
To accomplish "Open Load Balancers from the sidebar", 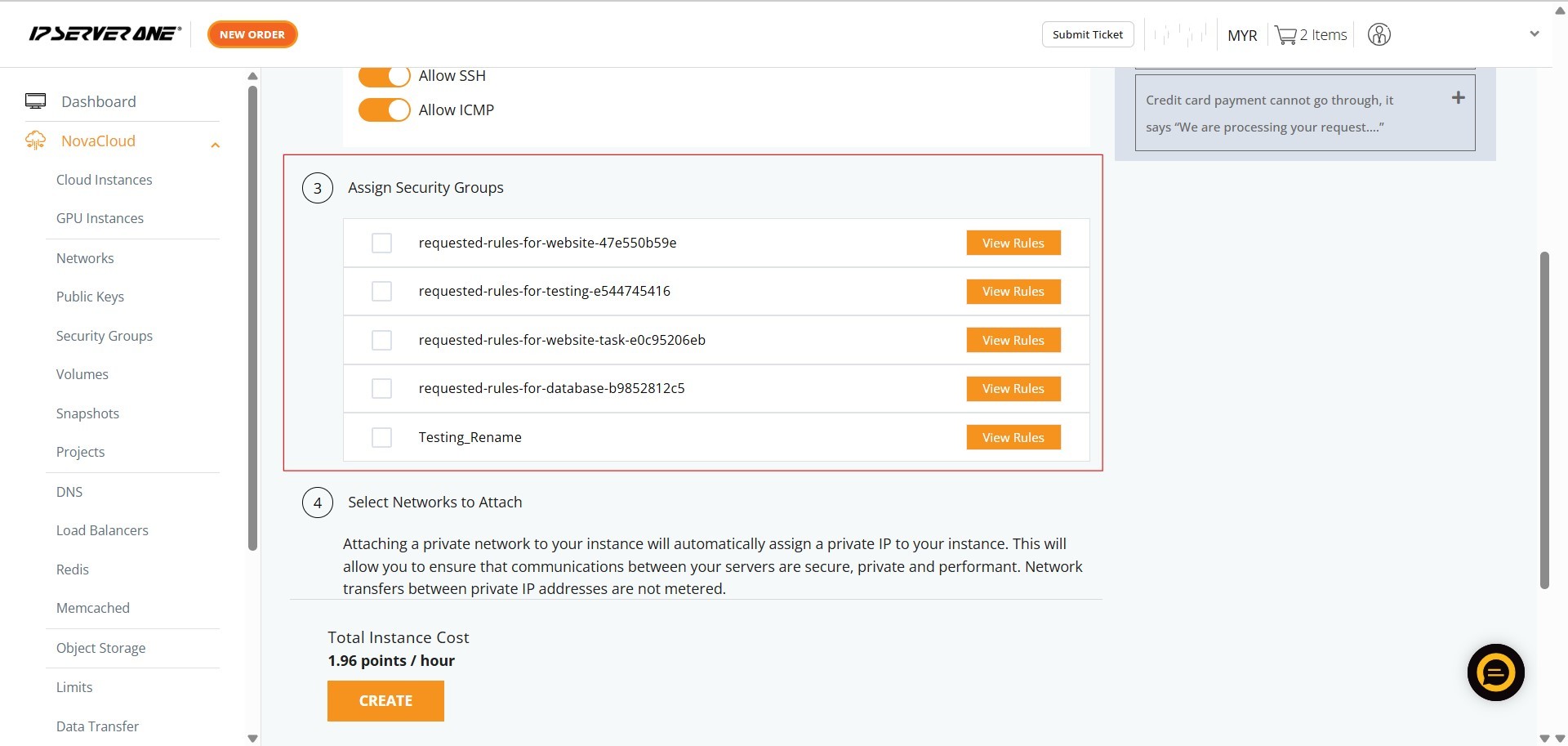I will click(102, 530).
